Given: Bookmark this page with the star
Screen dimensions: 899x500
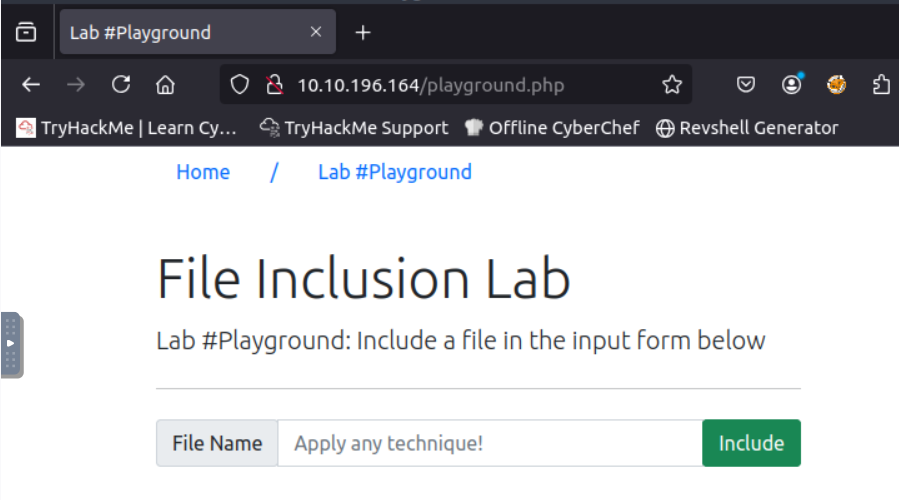Looking at the screenshot, I should [672, 85].
